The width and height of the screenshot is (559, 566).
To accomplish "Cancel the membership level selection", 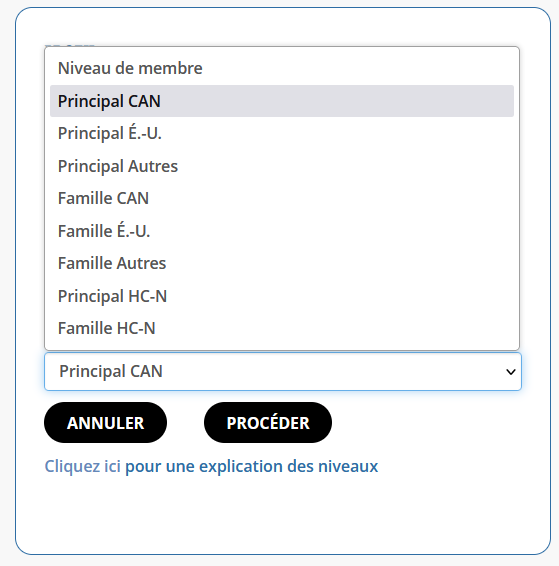I will pos(105,423).
